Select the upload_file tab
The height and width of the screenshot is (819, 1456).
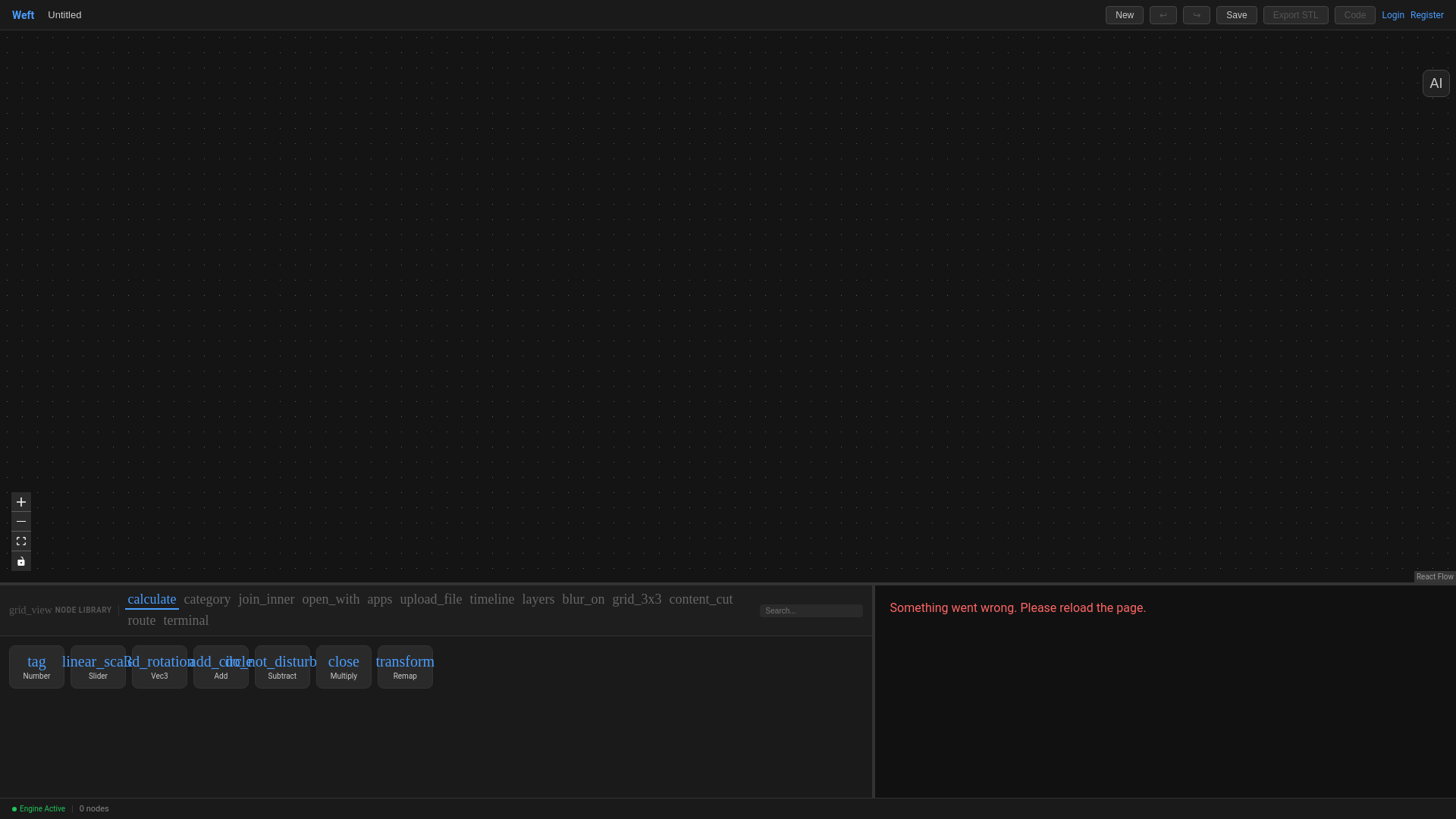pos(431,599)
